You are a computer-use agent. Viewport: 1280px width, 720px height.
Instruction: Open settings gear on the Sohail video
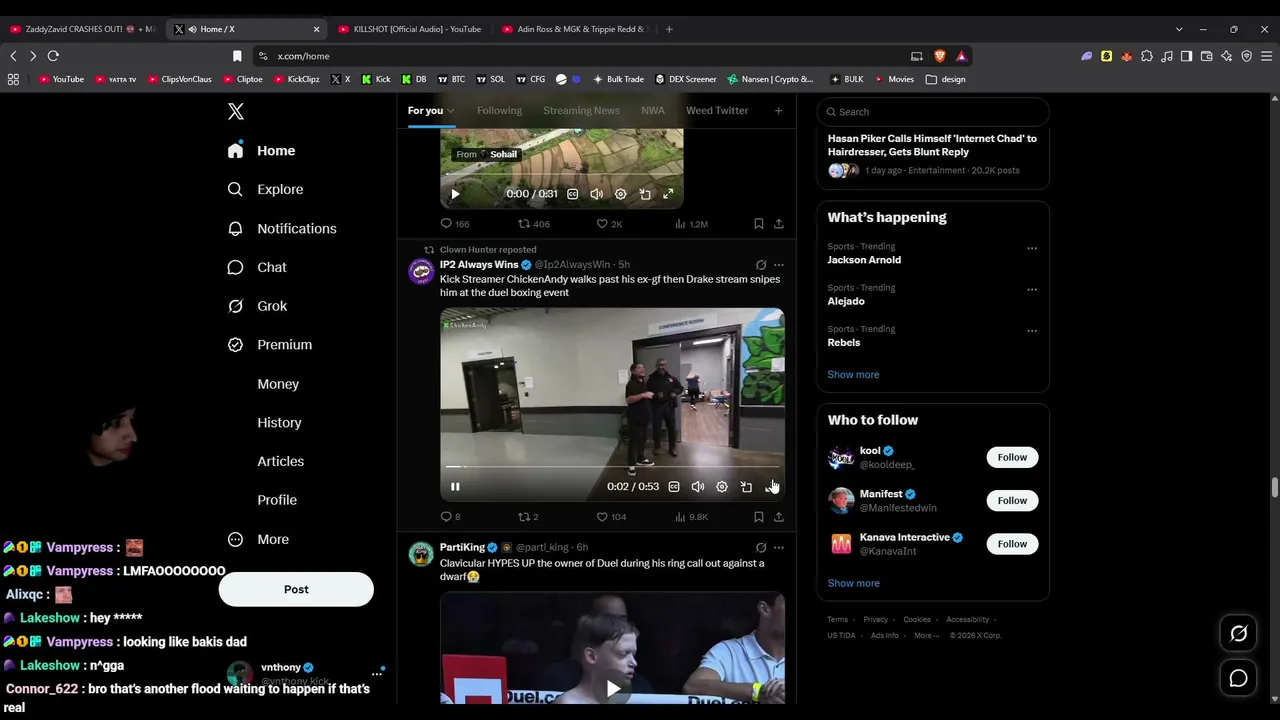(621, 194)
